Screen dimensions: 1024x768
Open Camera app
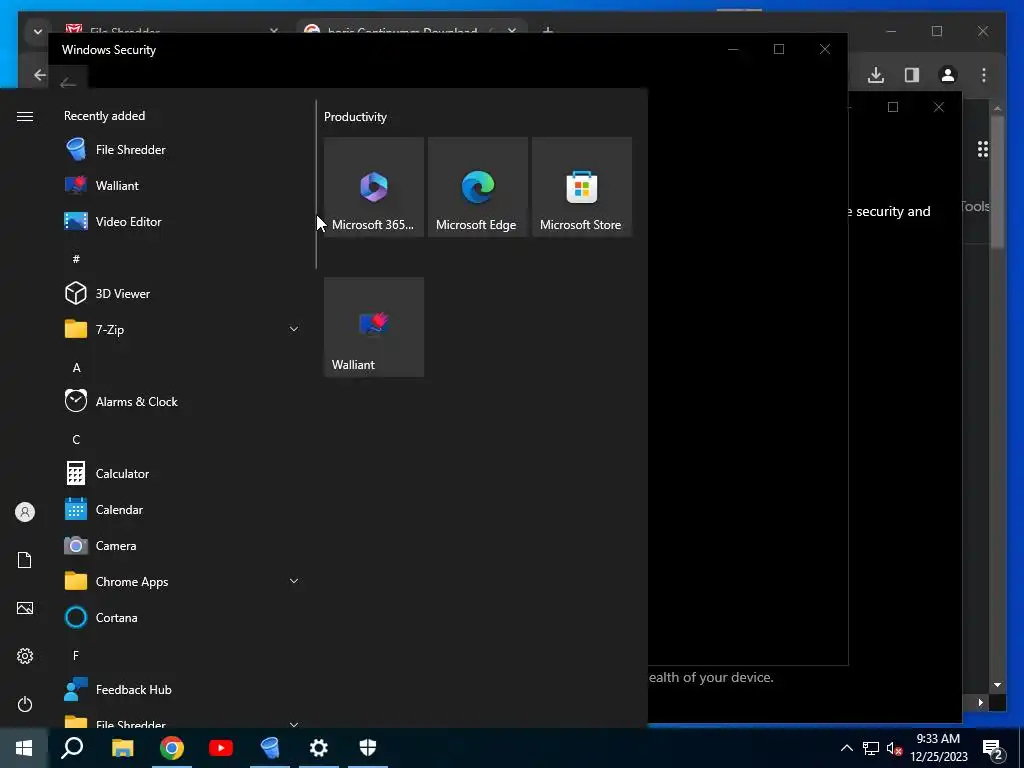click(x=183, y=545)
